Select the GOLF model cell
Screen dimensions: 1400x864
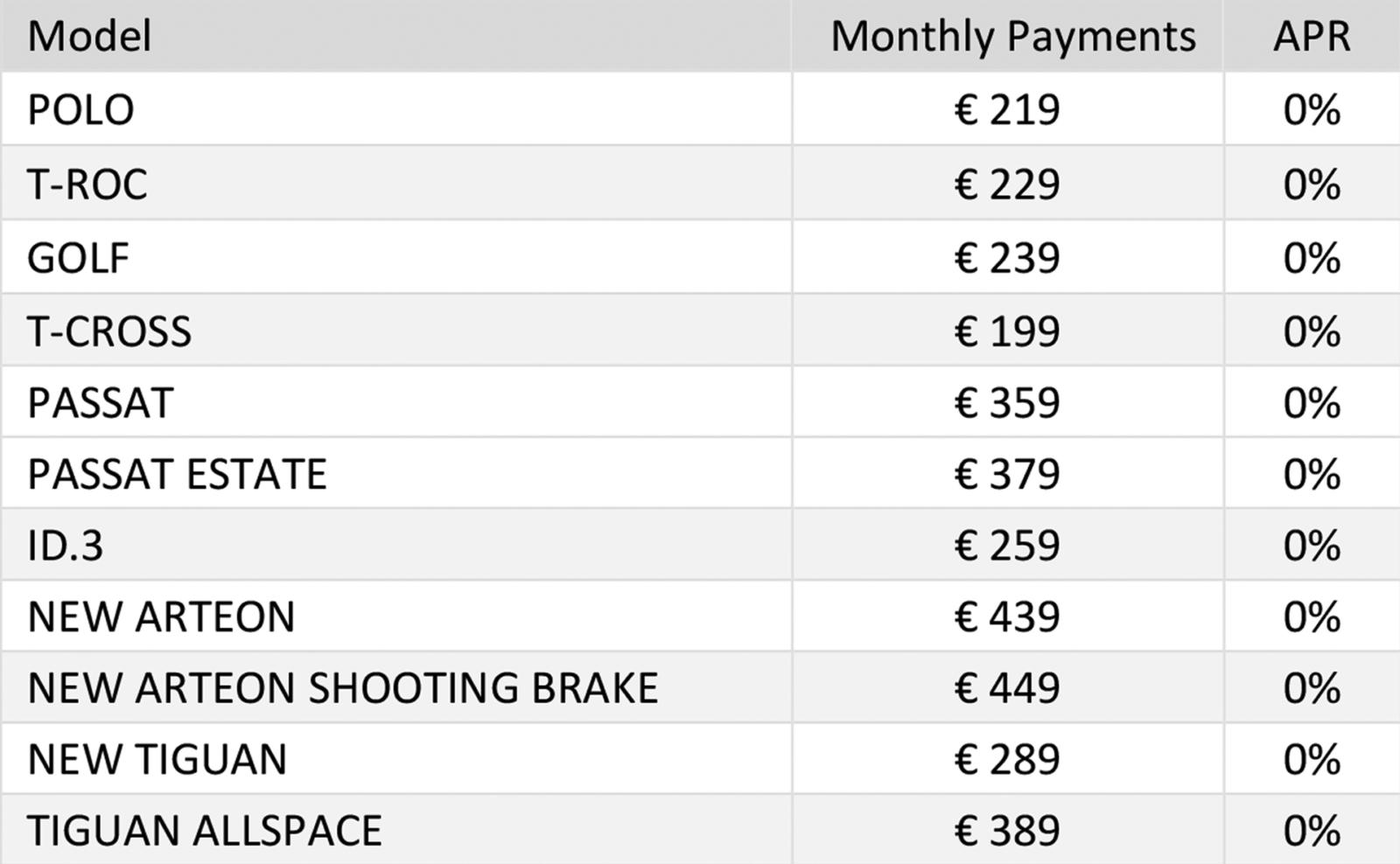point(395,257)
